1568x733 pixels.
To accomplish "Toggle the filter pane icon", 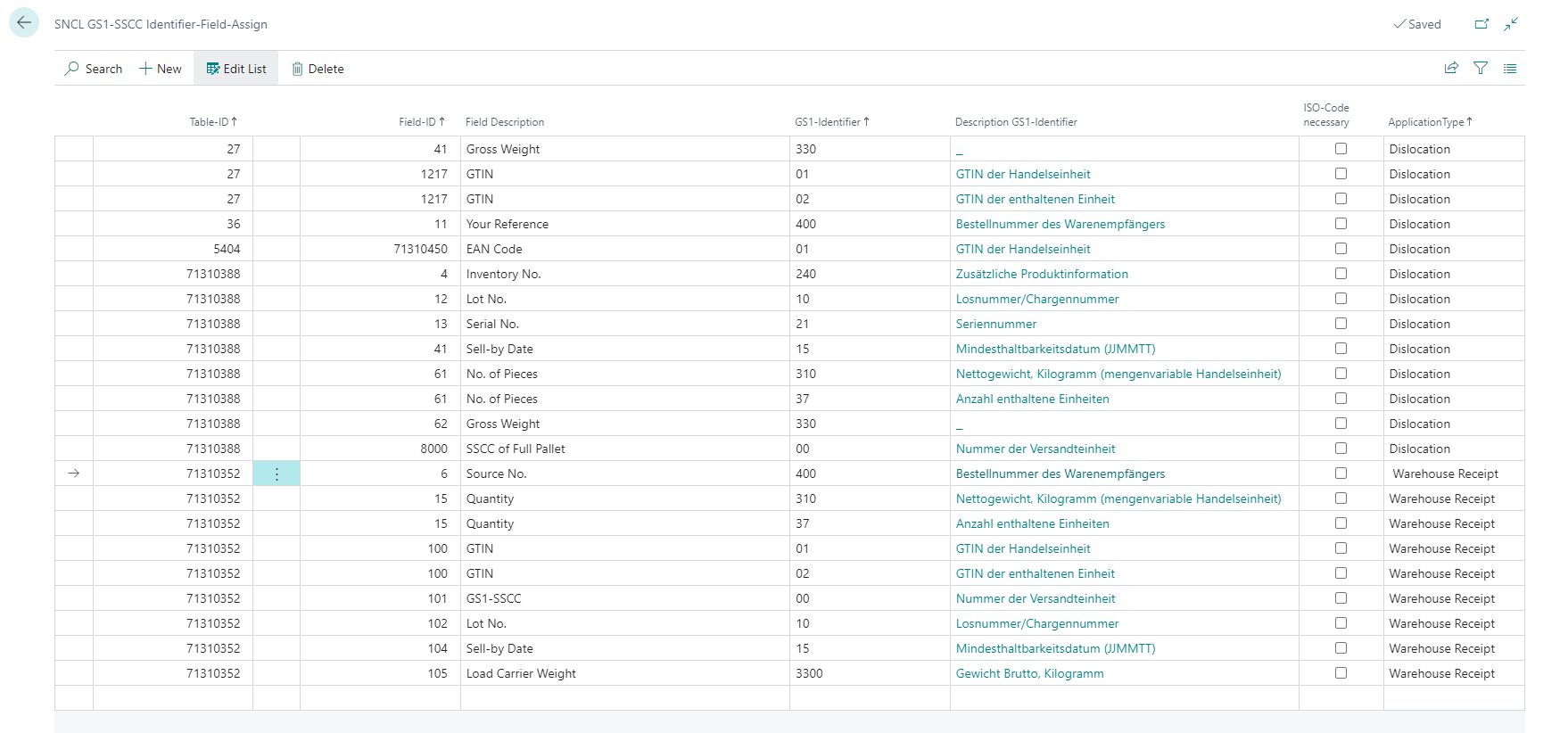I will pos(1481,68).
